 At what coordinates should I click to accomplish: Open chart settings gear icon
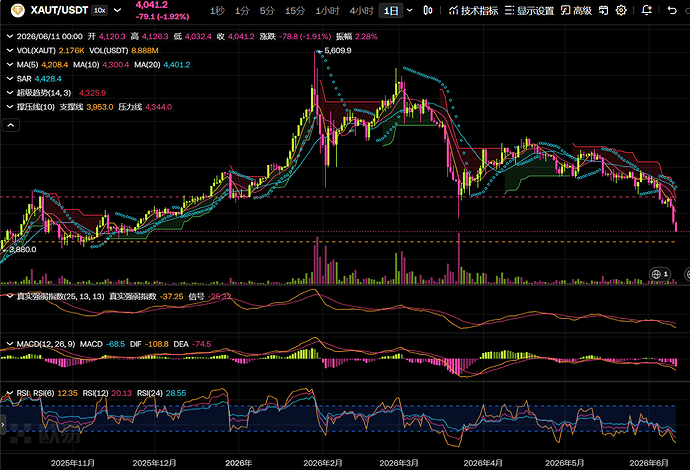621,10
